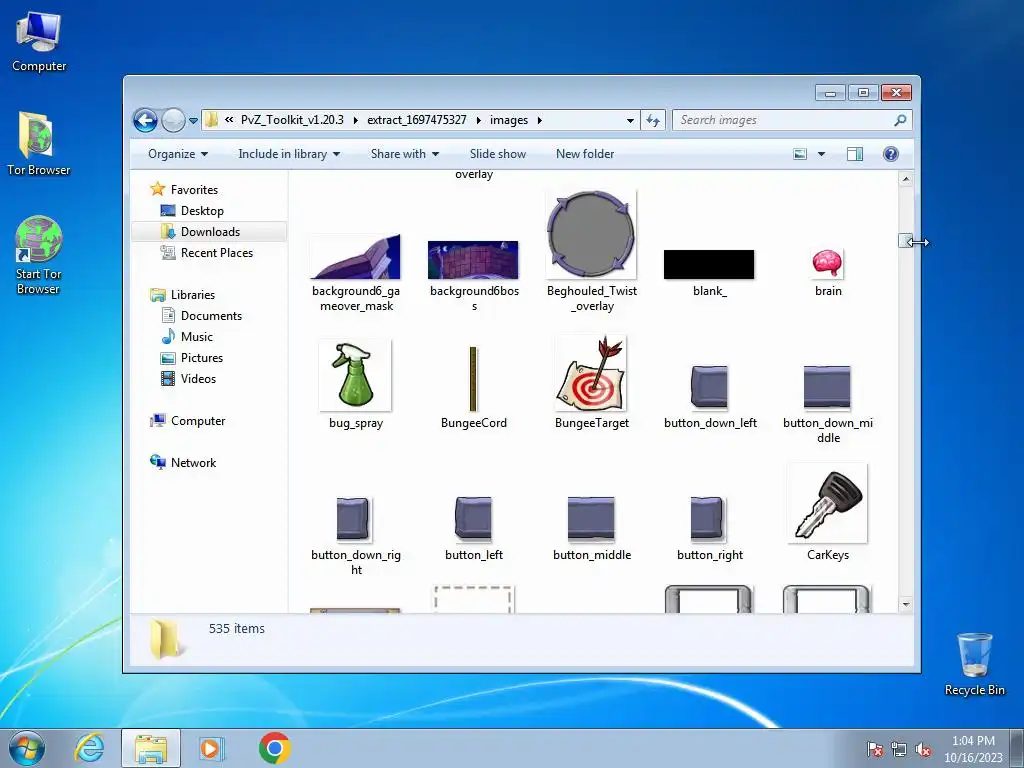Open the Videos library
Viewport: 1024px width, 768px height.
[x=198, y=379]
